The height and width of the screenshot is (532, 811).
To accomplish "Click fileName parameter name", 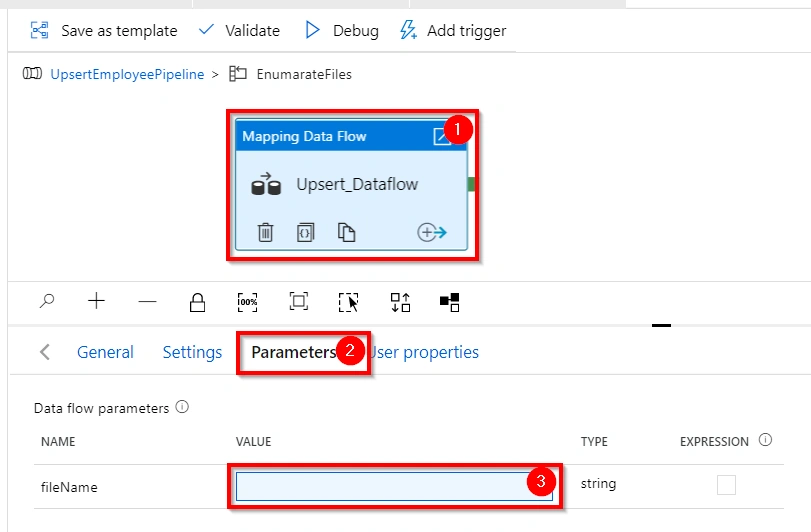I will (69, 487).
